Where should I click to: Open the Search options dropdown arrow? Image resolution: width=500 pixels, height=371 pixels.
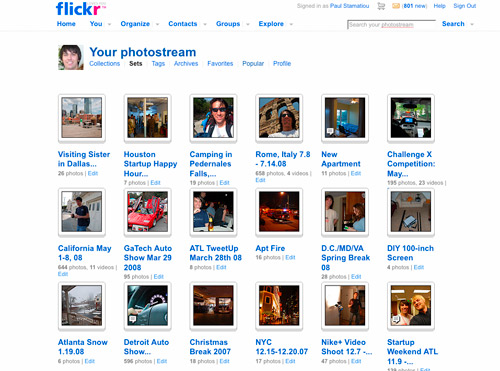coord(472,24)
